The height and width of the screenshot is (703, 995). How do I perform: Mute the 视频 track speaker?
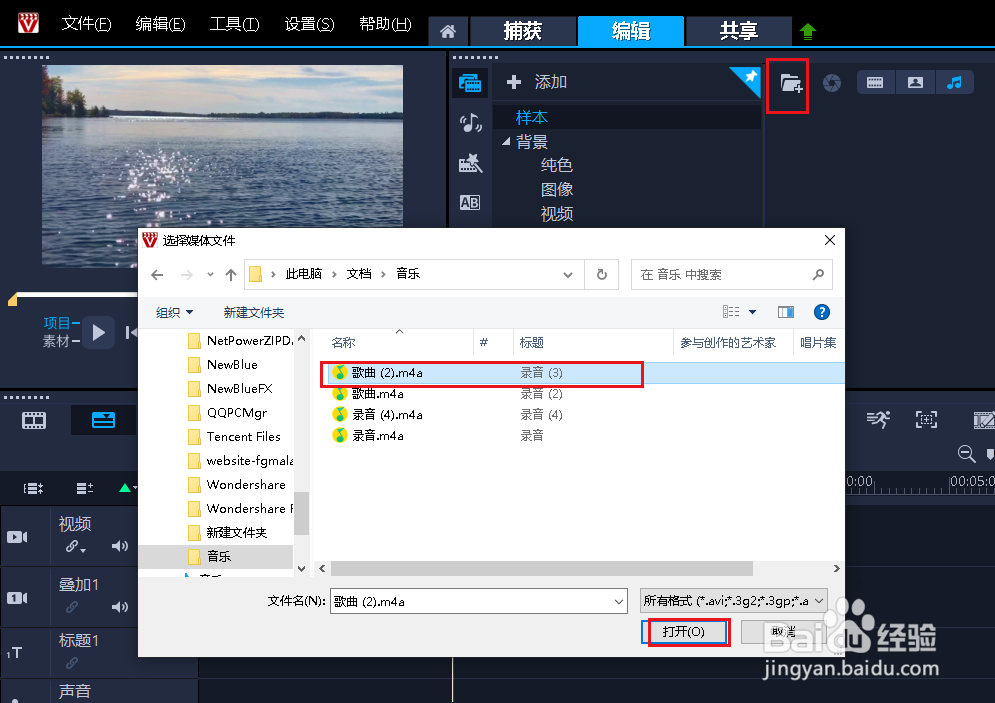[119, 546]
